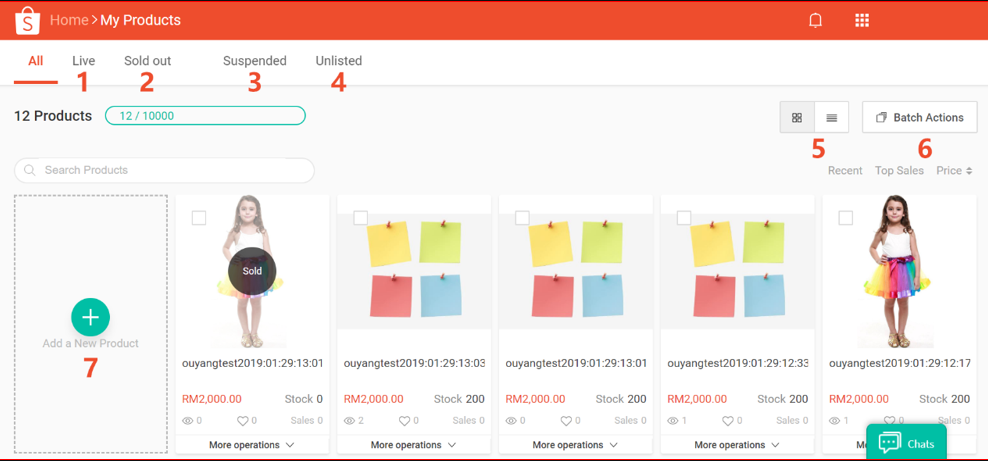Click product title ouyangtest2019:01:29:13:03
This screenshot has width=988, height=461.
coord(414,364)
